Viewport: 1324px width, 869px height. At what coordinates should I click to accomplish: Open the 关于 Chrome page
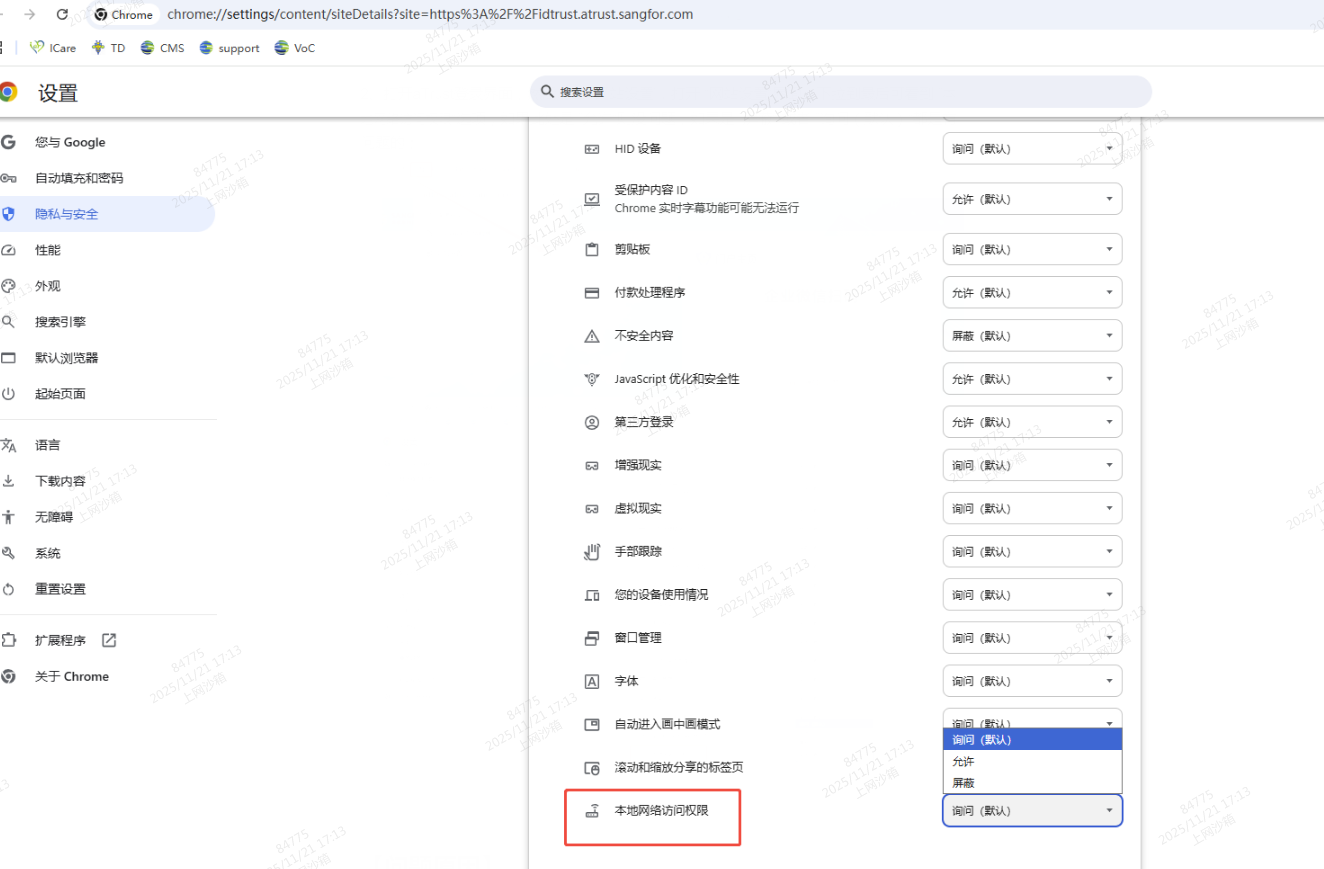pyautogui.click(x=71, y=676)
